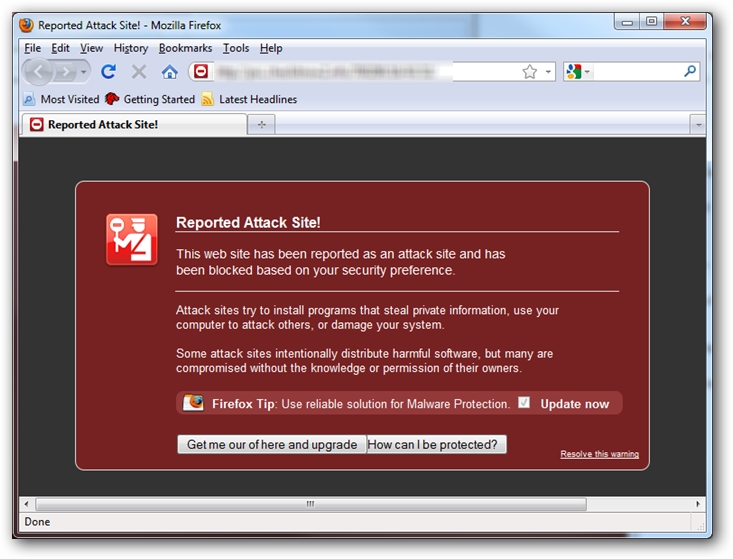Open the View menu
733x559 pixels.
(x=91, y=48)
